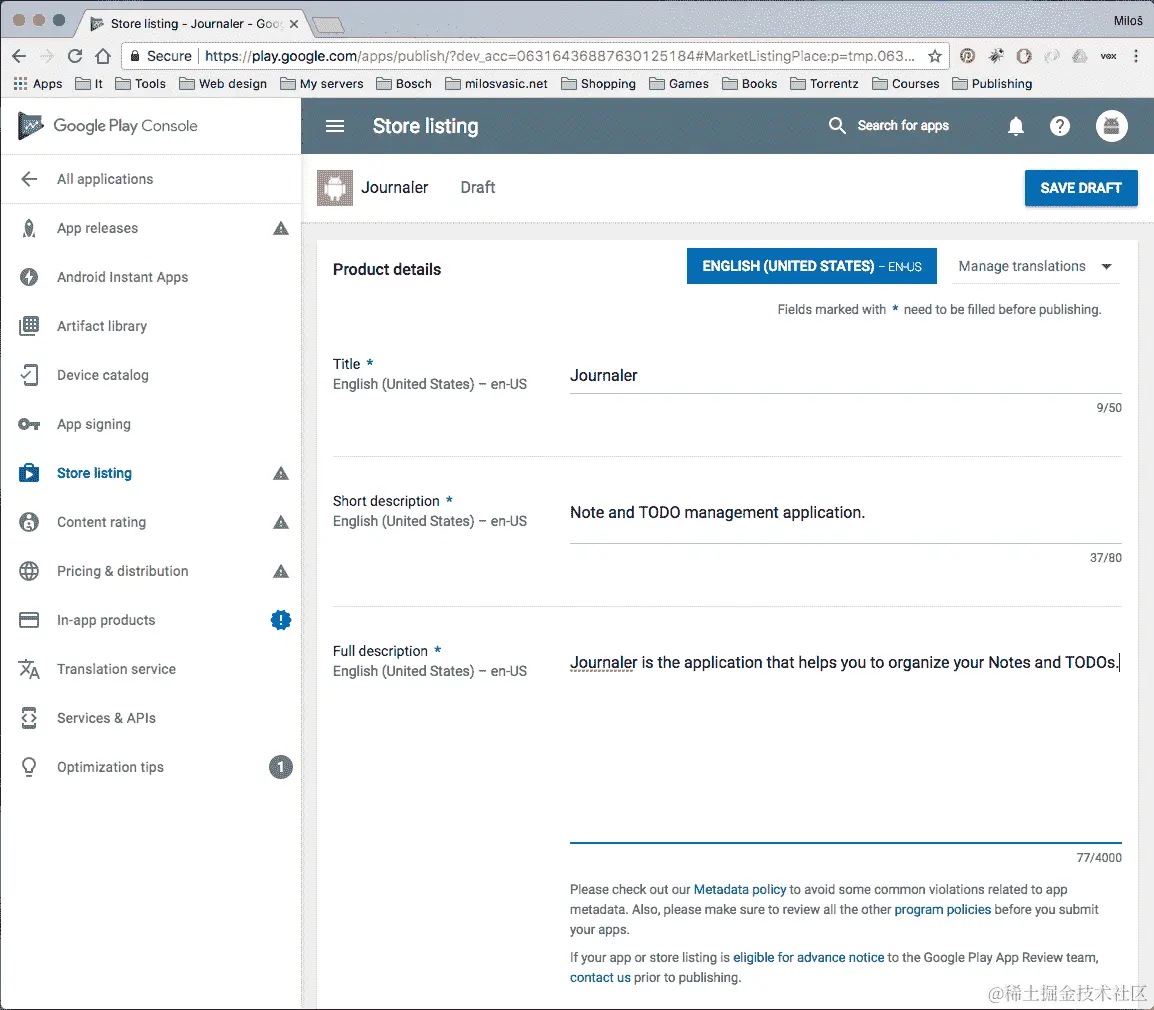1154x1010 pixels.
Task: Open App releases section
Action: (97, 228)
